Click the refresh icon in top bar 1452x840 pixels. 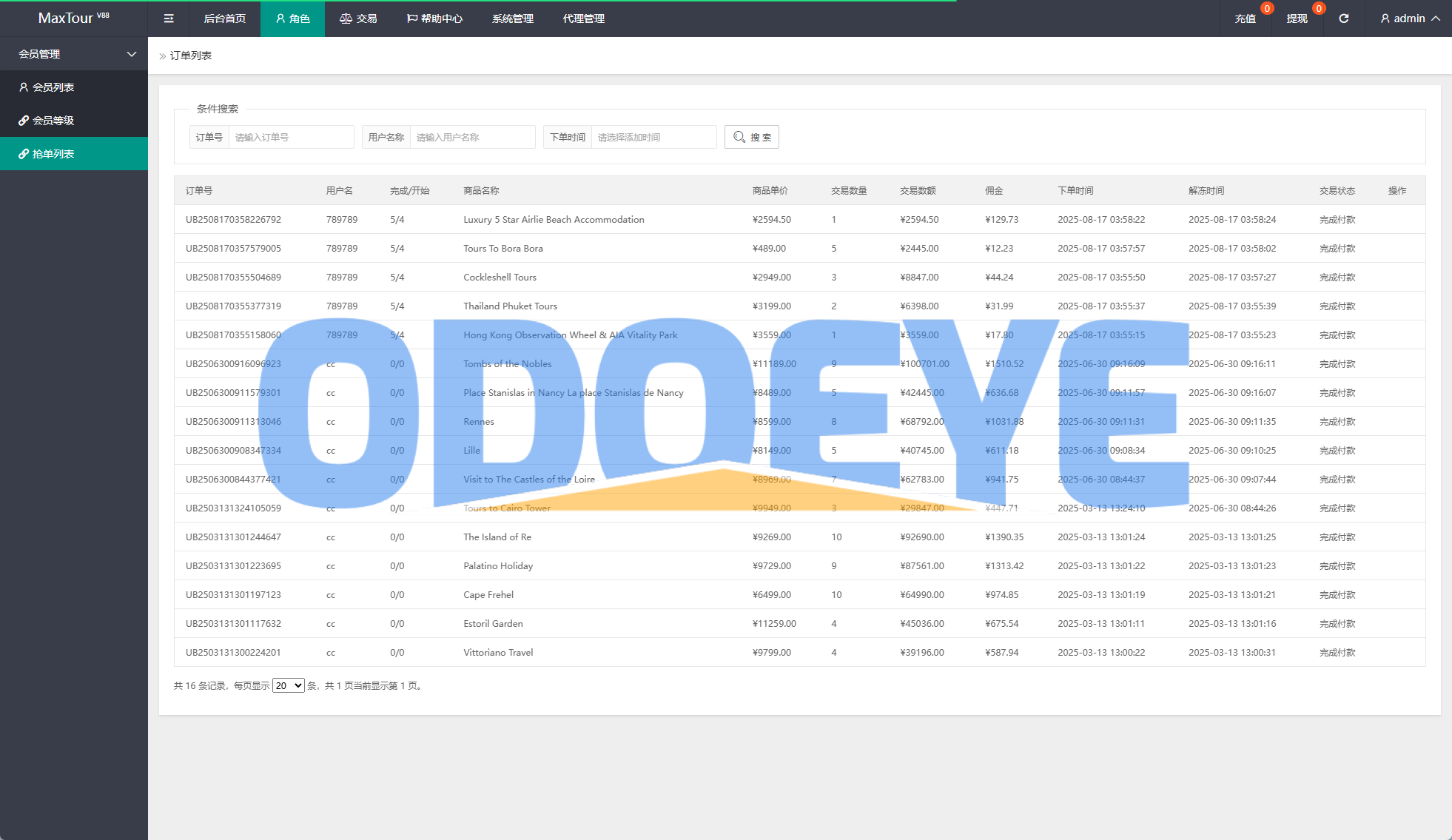point(1343,19)
